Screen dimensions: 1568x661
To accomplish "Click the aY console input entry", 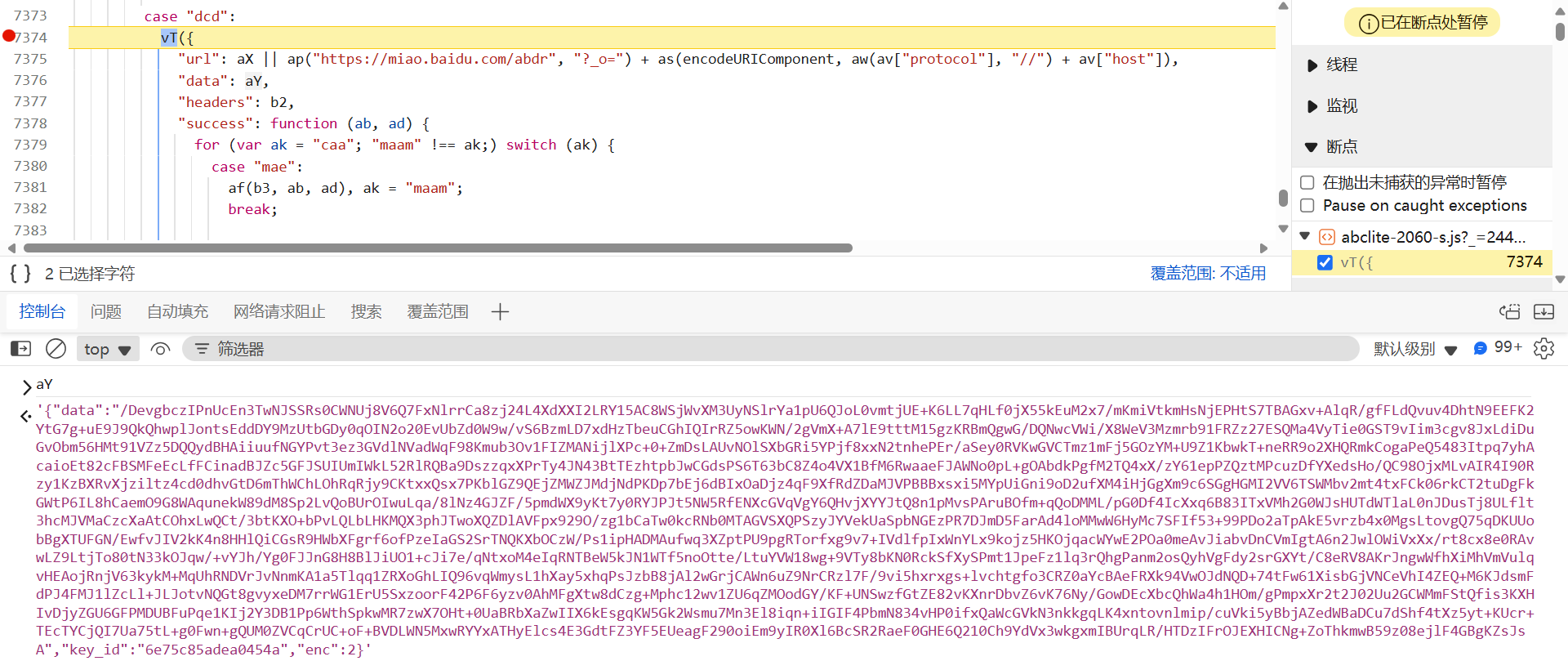I will tap(44, 384).
